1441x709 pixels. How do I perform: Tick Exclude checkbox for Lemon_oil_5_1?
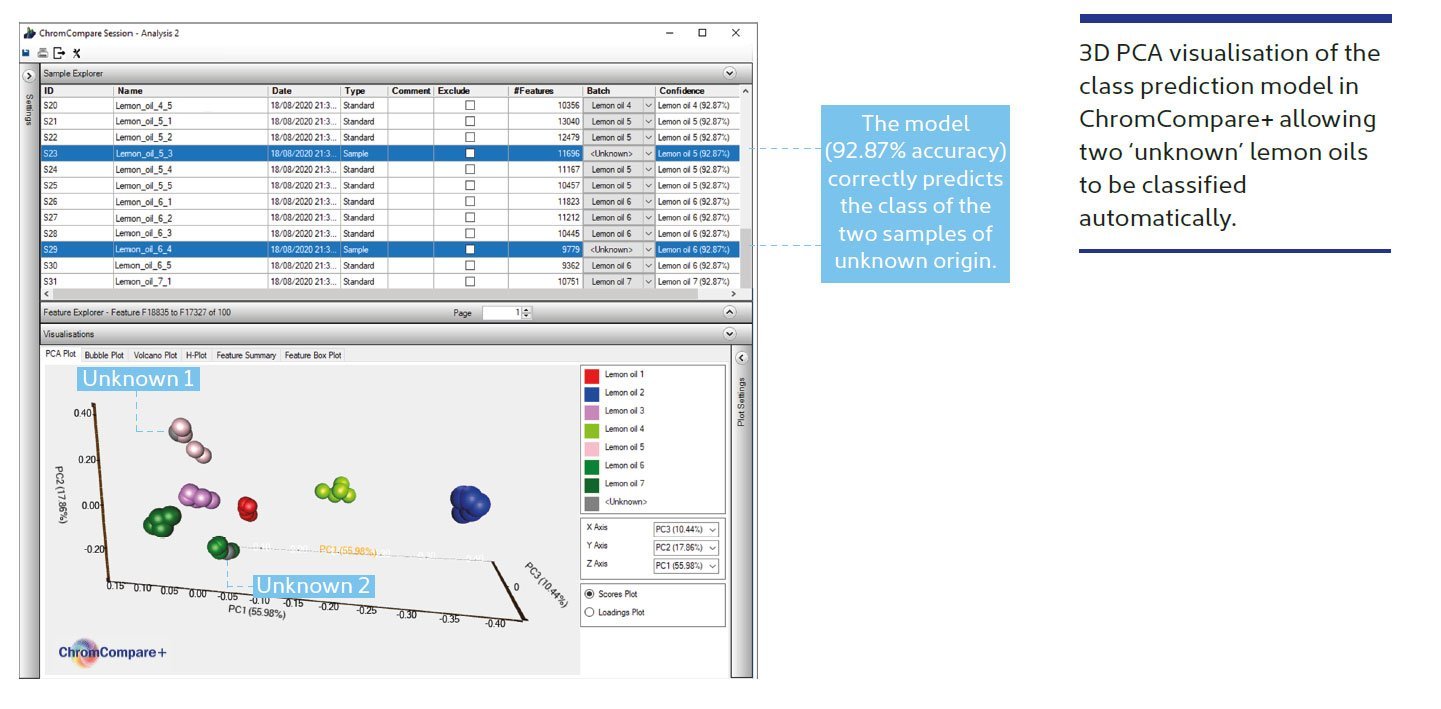click(470, 121)
